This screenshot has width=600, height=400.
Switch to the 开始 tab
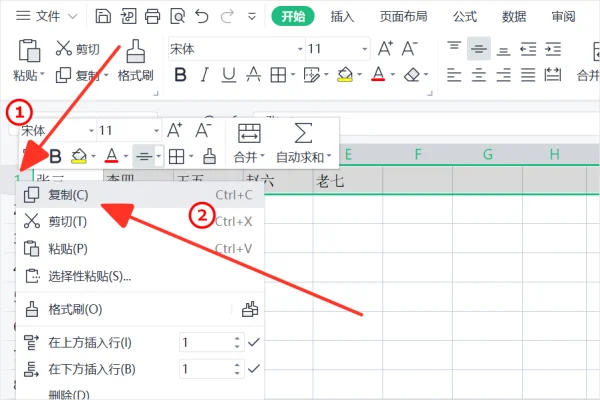293,16
